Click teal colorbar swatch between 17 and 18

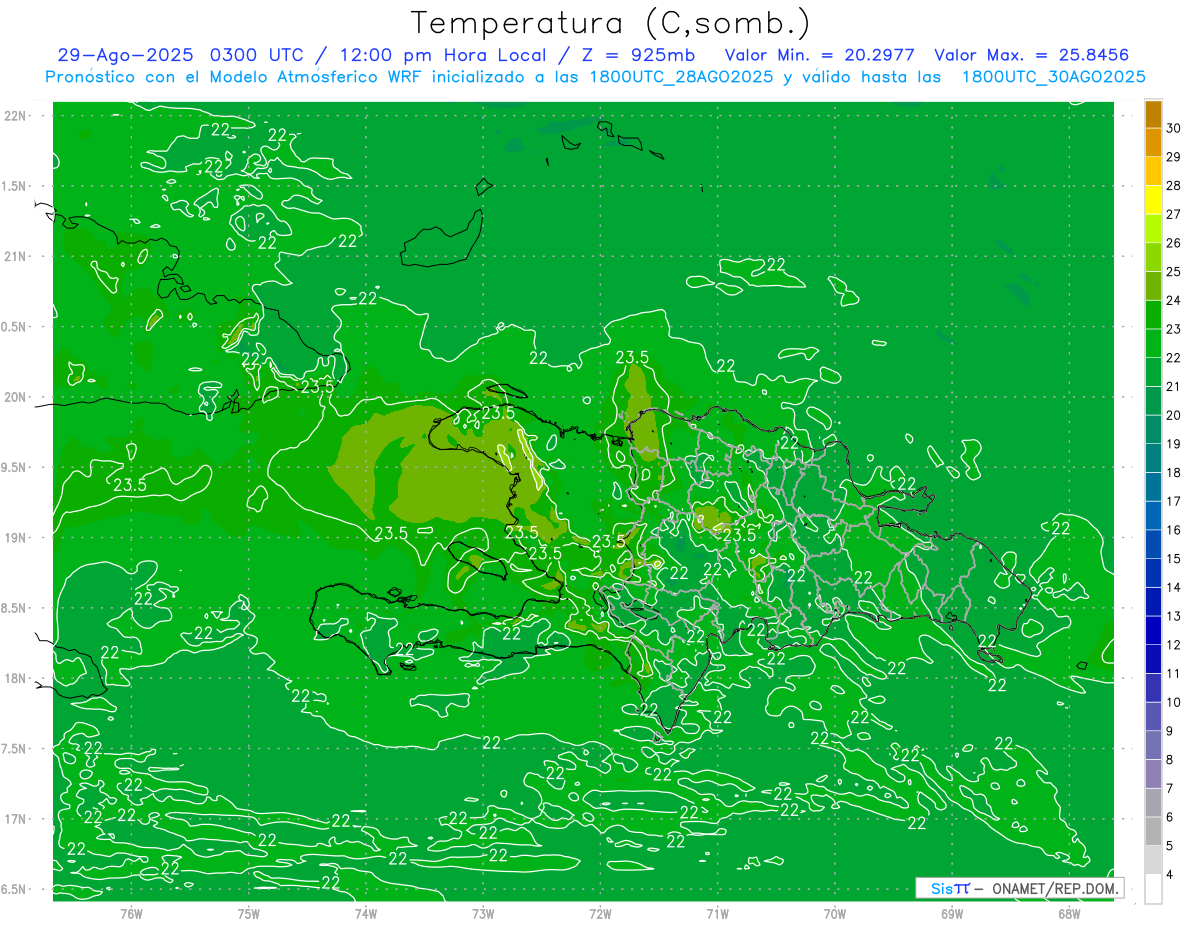pyautogui.click(x=1153, y=487)
